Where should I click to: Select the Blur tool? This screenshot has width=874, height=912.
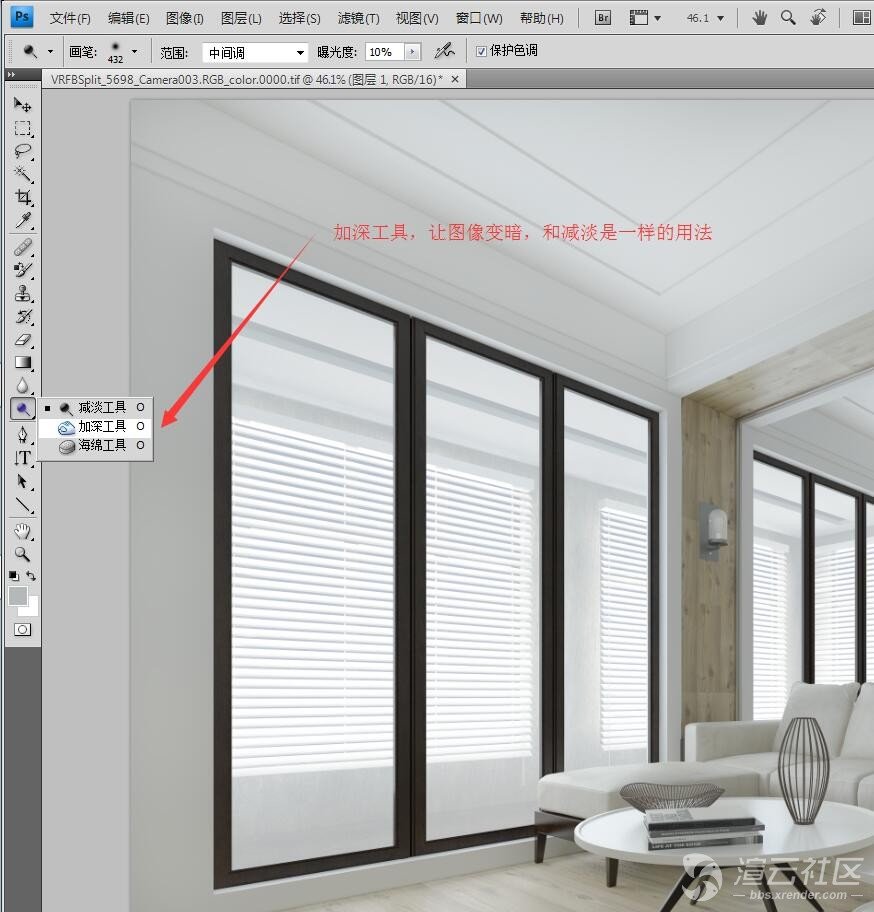tap(23, 386)
